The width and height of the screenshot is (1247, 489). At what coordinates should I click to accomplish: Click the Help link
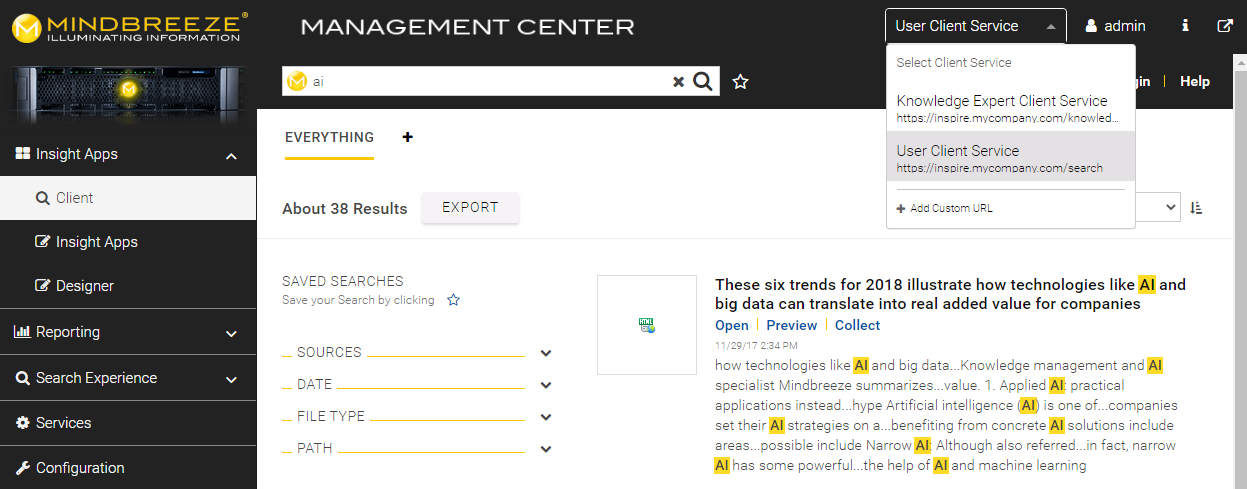coord(1194,82)
